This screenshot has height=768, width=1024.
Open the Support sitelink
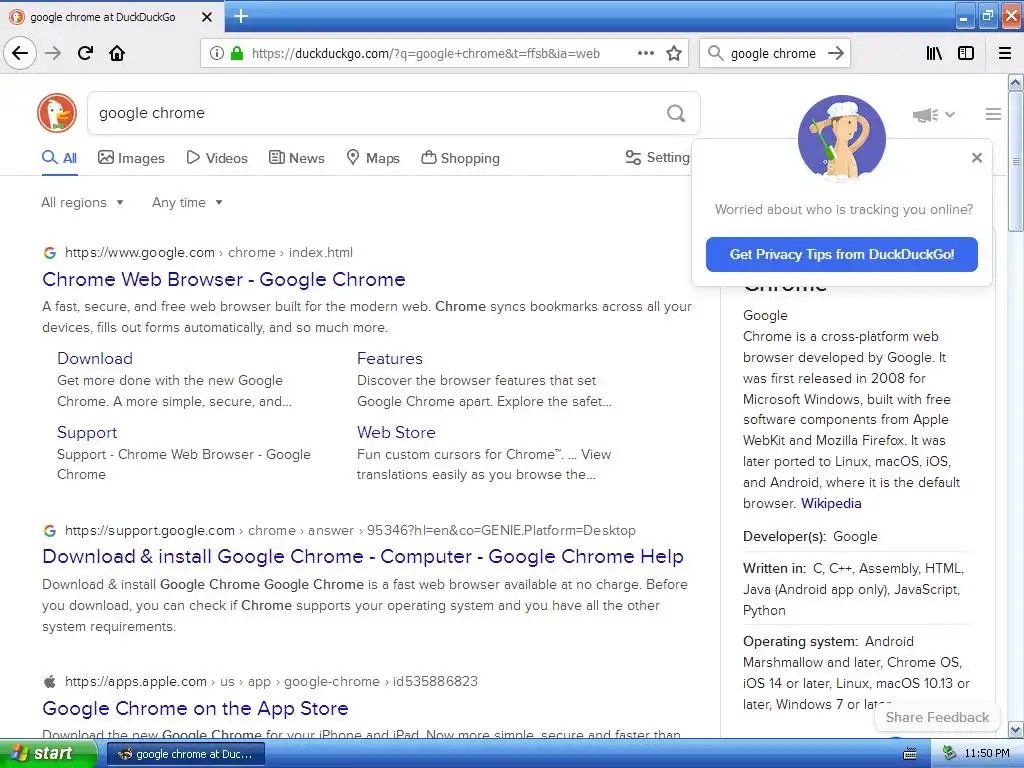pyautogui.click(x=87, y=432)
